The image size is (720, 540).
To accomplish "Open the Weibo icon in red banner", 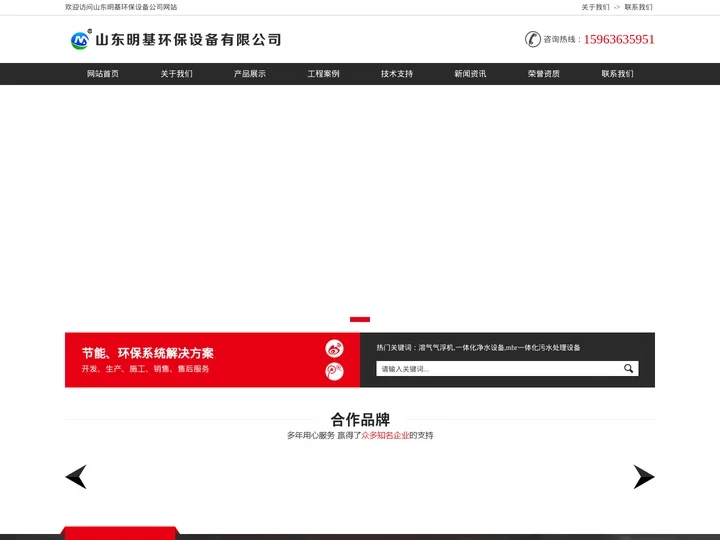I will [334, 349].
